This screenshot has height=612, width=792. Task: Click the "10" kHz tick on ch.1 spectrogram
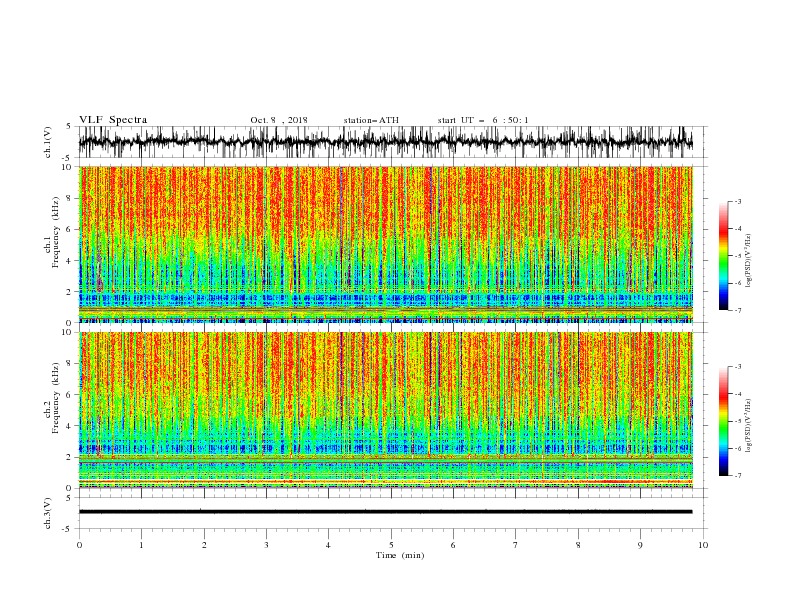[67, 167]
